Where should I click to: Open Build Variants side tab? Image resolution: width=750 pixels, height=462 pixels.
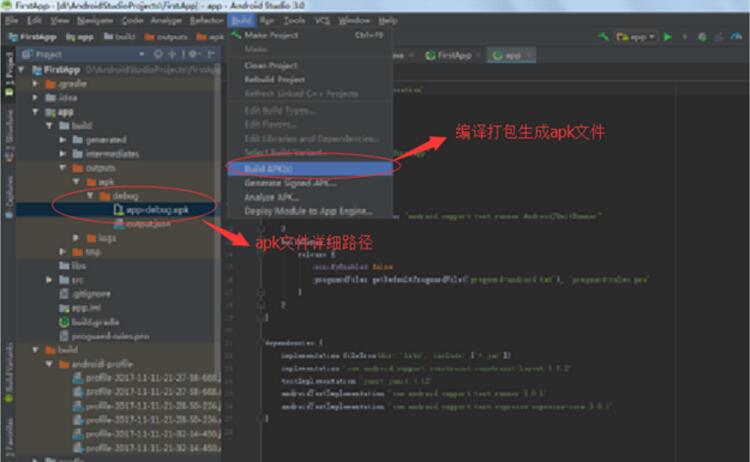pos(9,372)
